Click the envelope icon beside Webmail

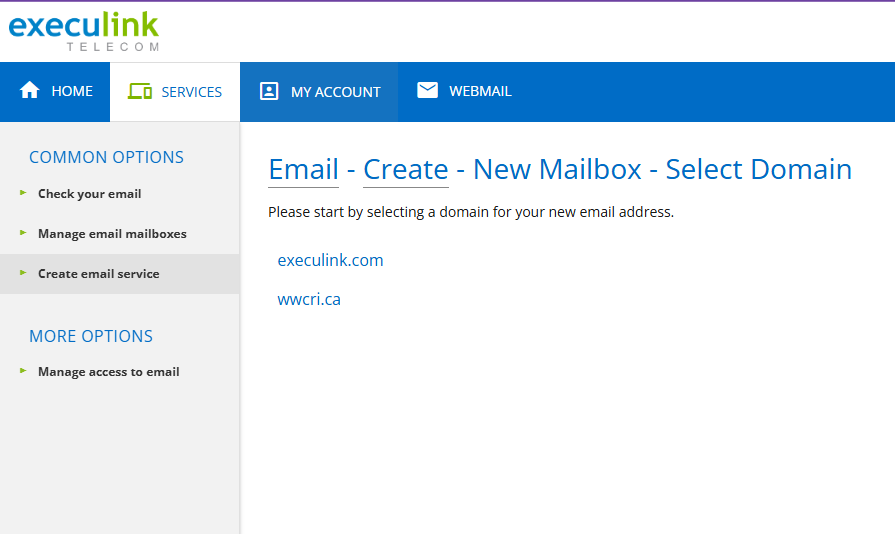tap(428, 90)
